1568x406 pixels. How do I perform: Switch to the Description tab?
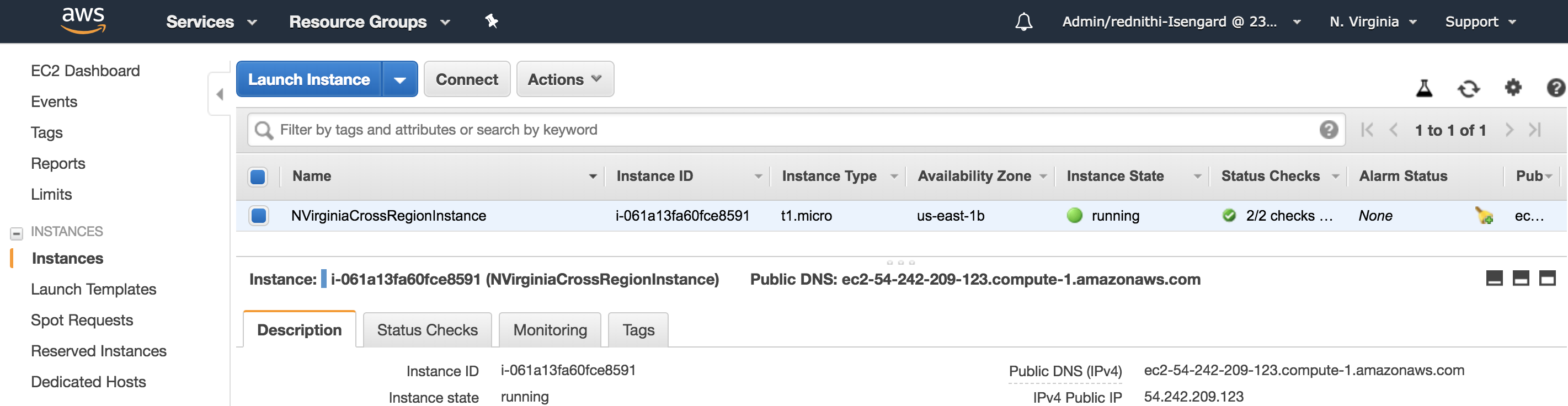click(x=300, y=330)
